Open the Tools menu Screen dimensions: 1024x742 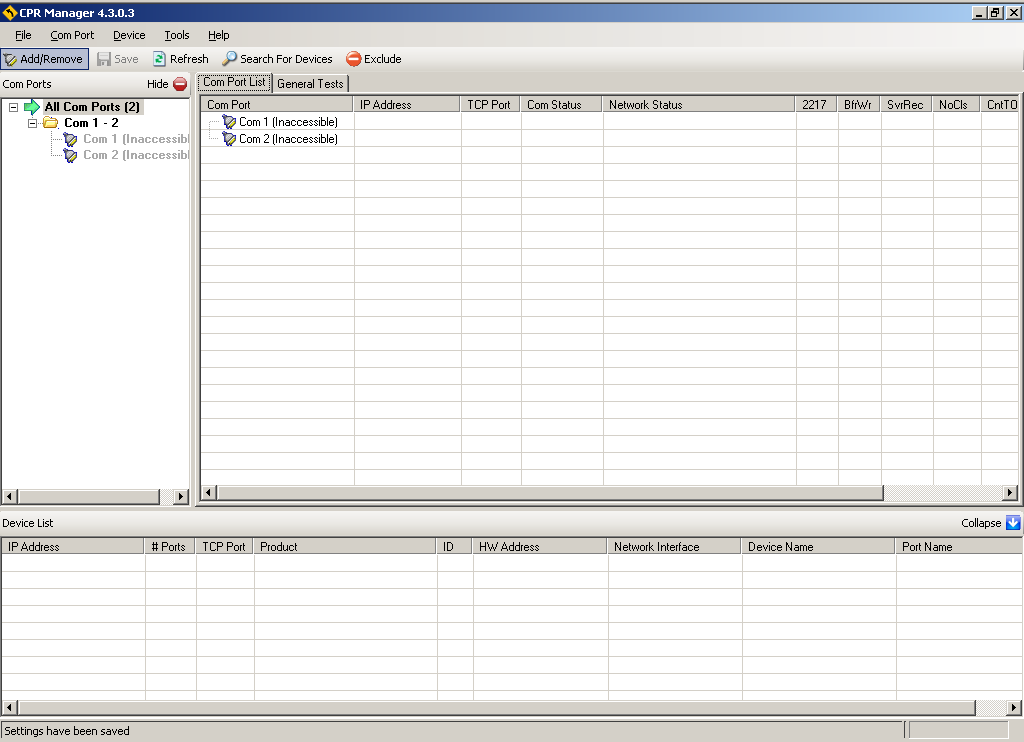point(176,35)
